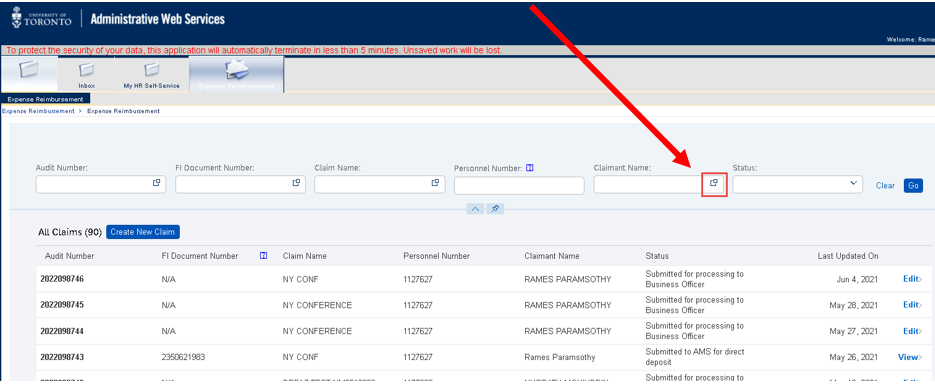Open value help for Audit Number field
The width and height of the screenshot is (935, 385).
[157, 184]
